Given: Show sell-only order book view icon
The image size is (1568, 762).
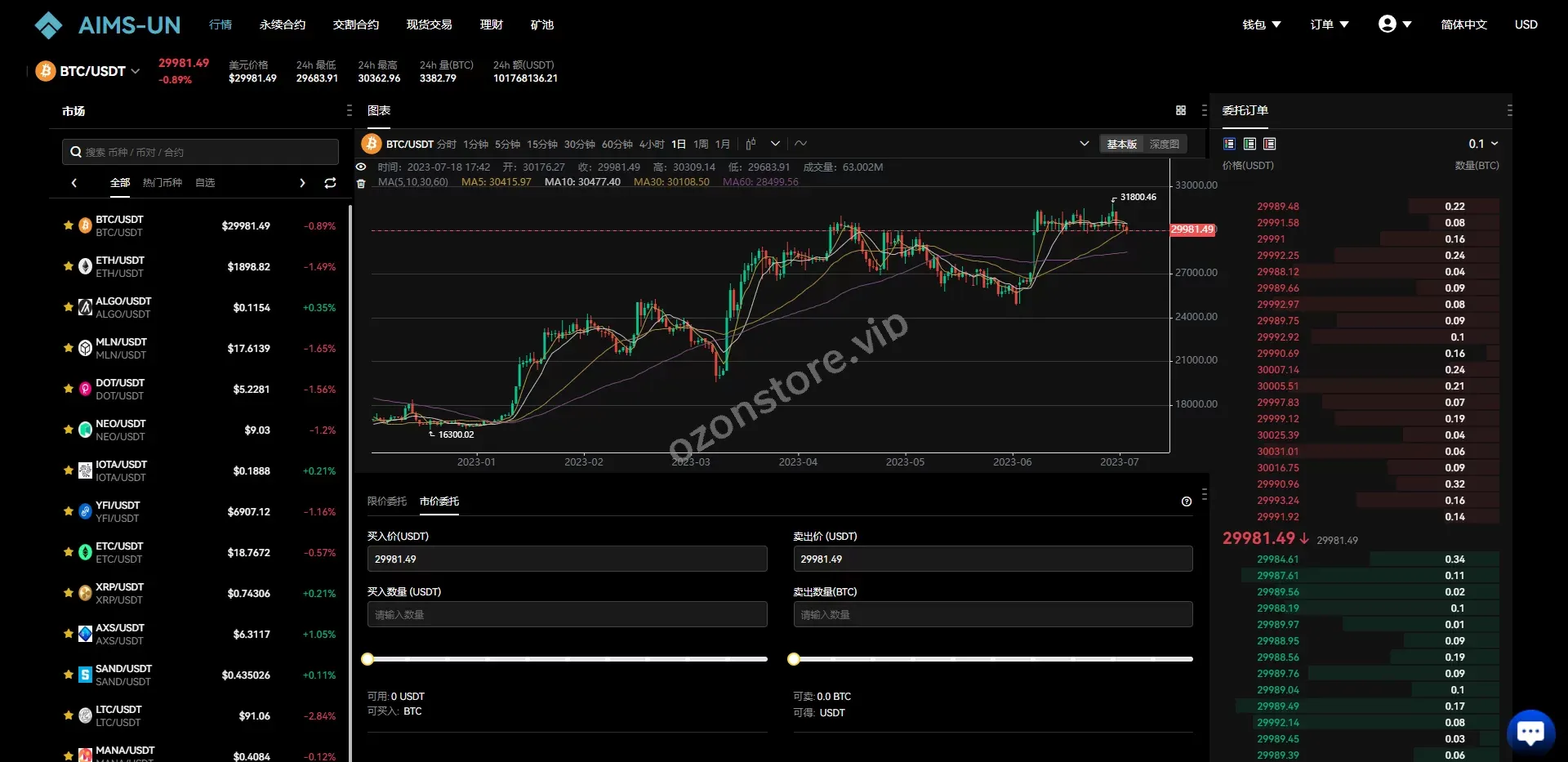Looking at the screenshot, I should (1269, 144).
